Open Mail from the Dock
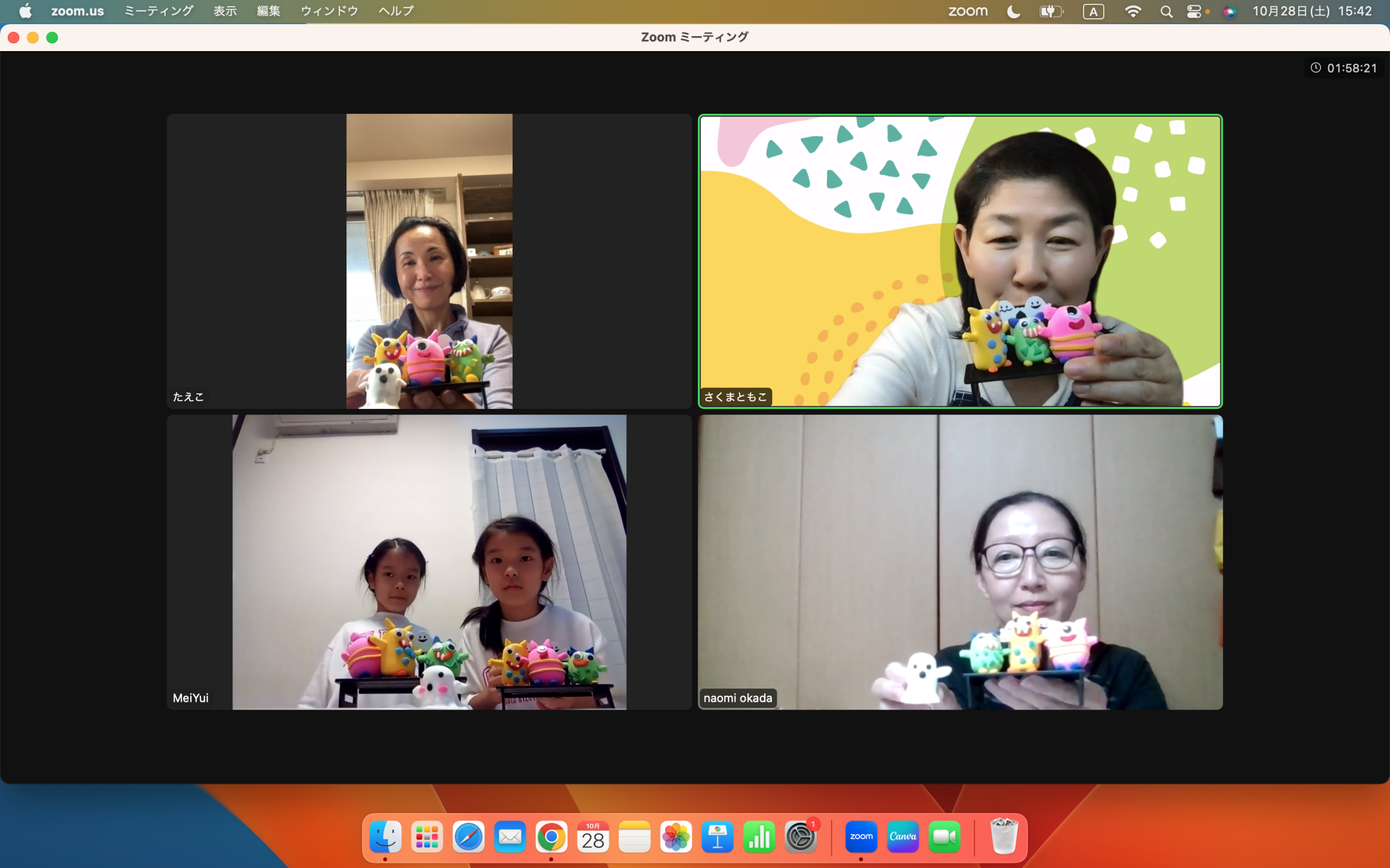 pyautogui.click(x=510, y=837)
